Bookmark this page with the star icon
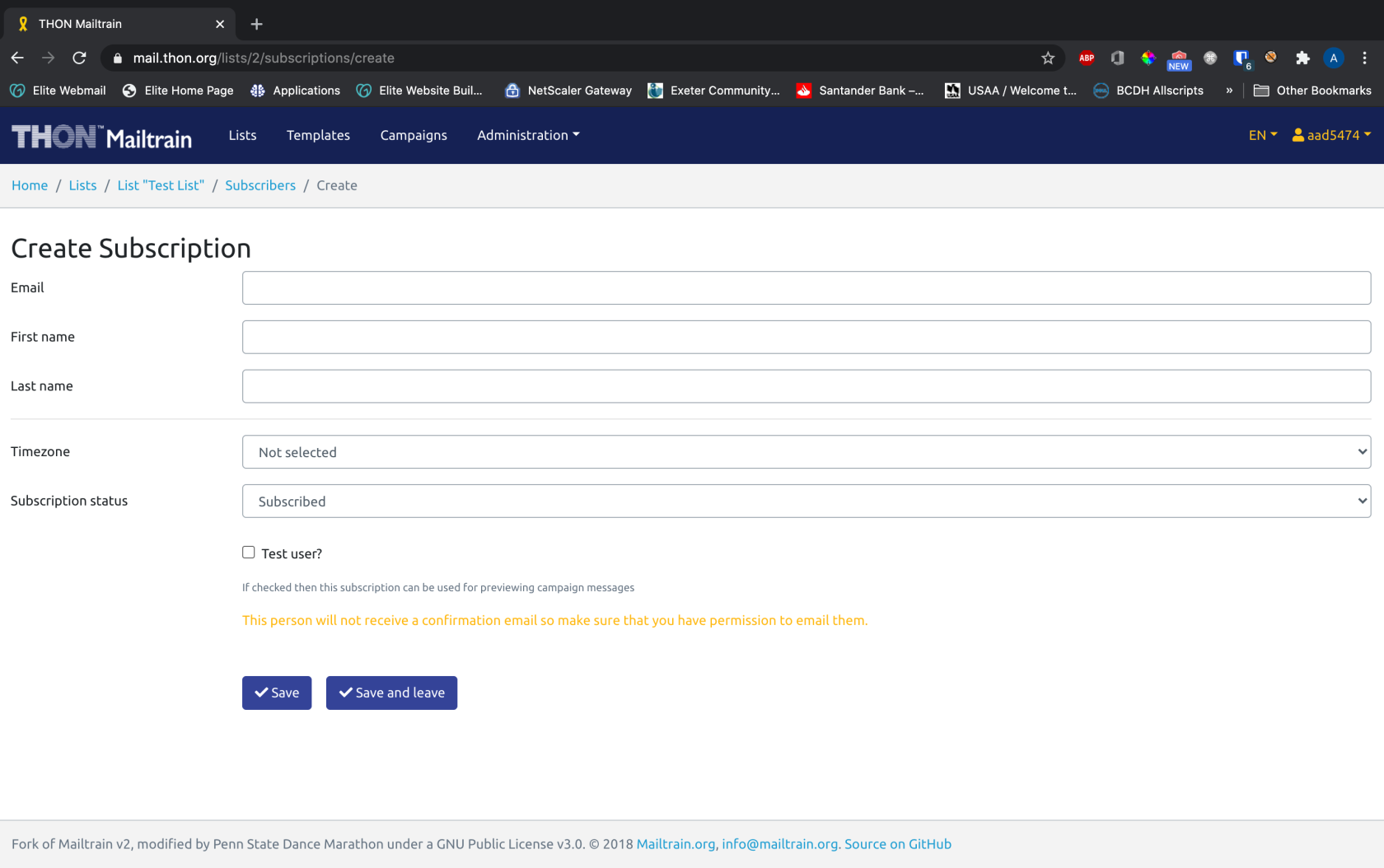The width and height of the screenshot is (1384, 868). coord(1048,58)
